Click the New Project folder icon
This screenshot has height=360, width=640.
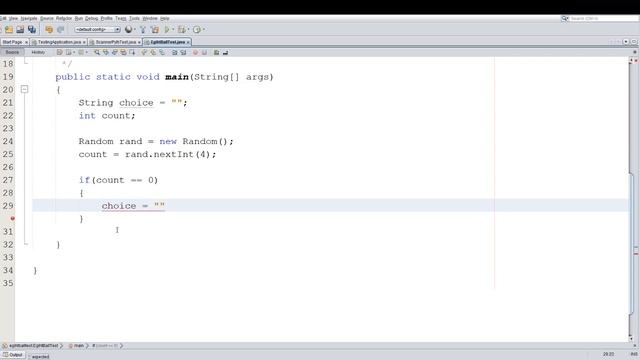tap(9, 29)
